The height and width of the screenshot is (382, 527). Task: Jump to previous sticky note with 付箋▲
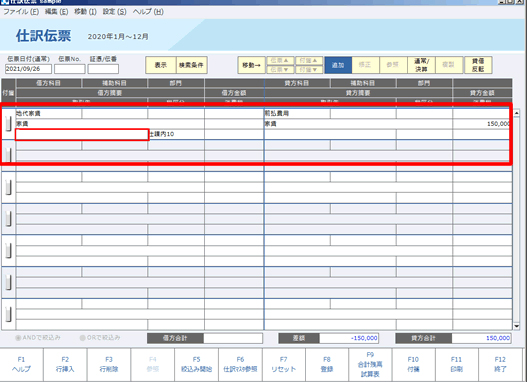[x=309, y=60]
